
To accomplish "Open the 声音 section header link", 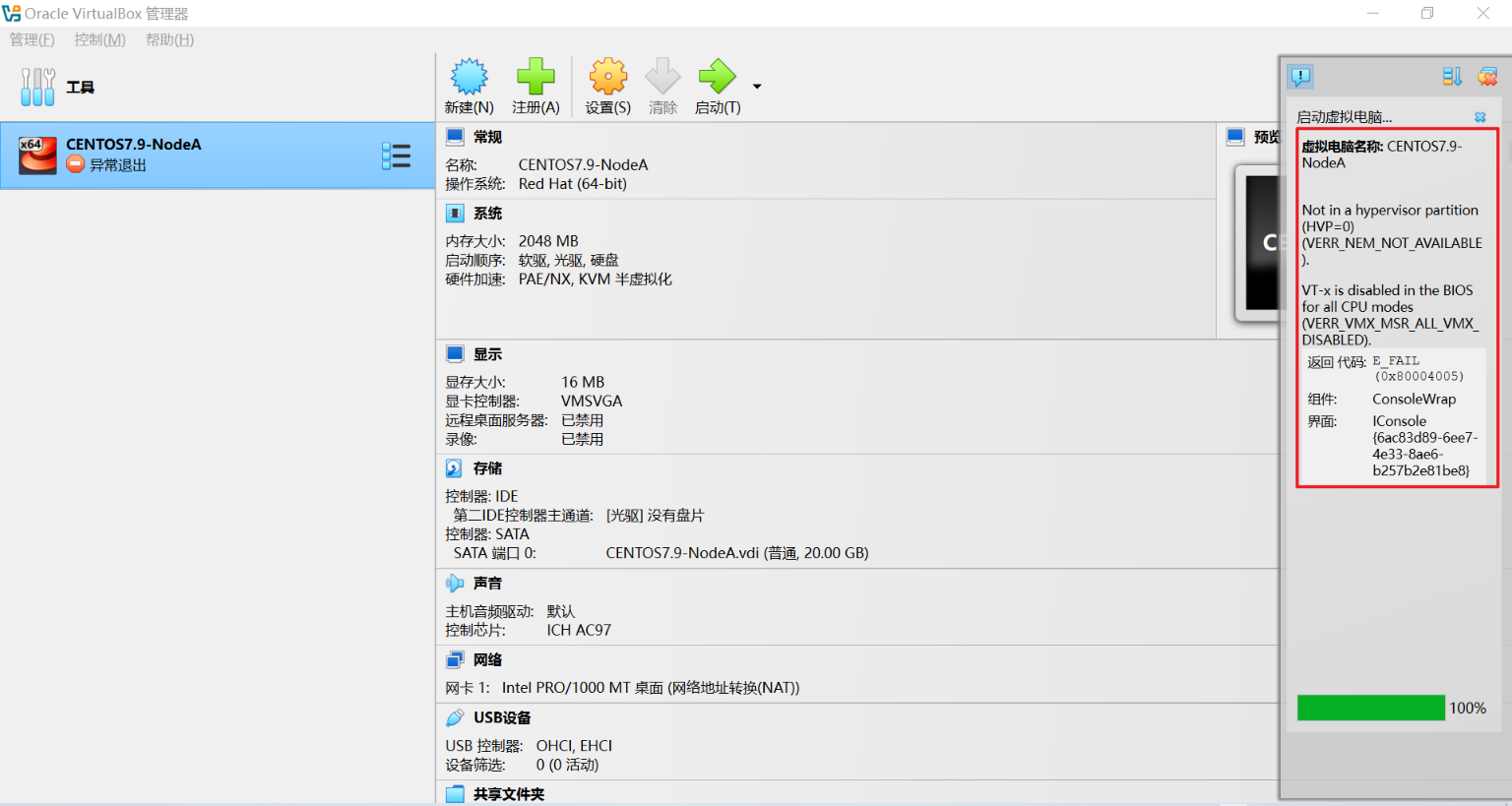I will tap(487, 584).
